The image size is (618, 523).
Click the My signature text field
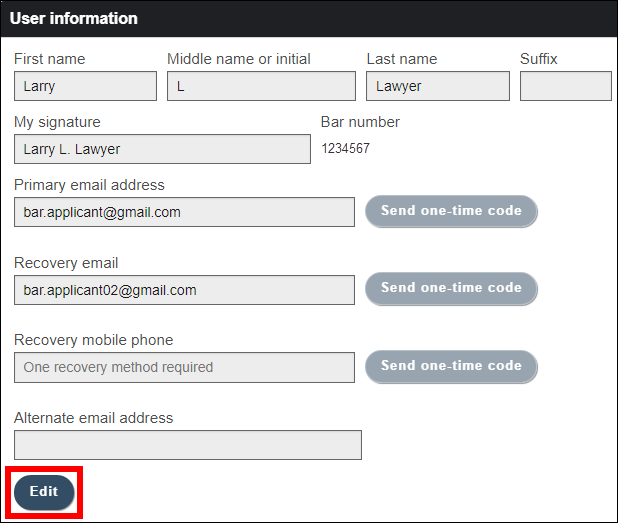[x=162, y=149]
